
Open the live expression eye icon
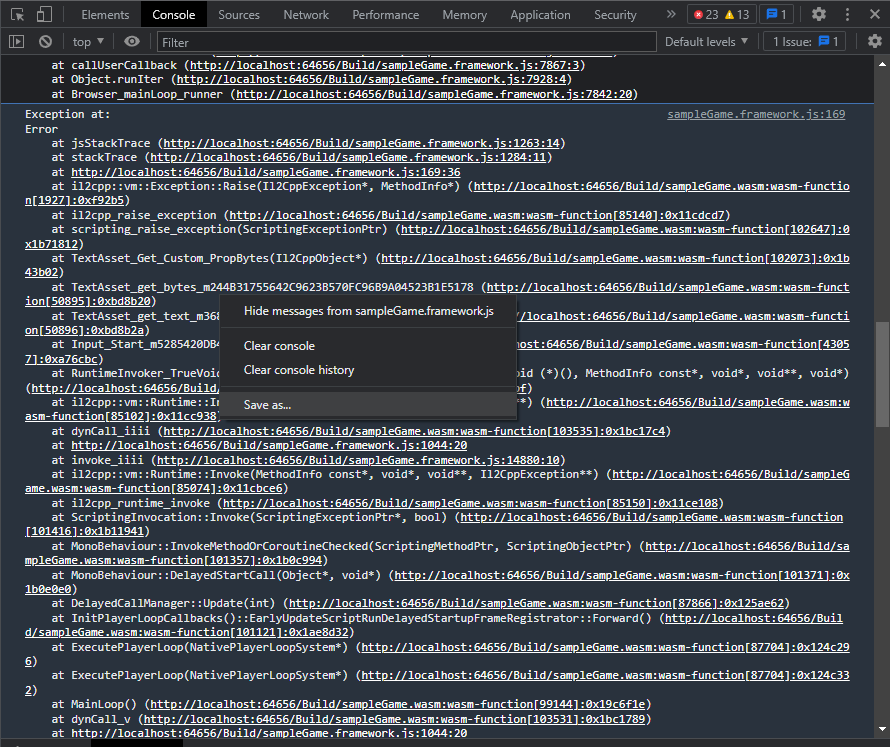[x=132, y=42]
